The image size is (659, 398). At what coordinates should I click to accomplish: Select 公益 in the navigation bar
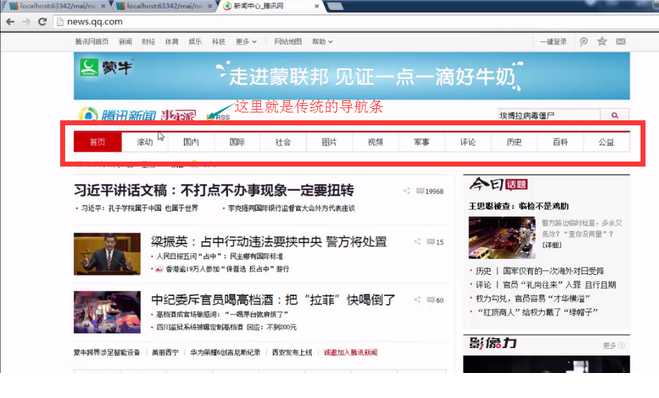(x=606, y=142)
